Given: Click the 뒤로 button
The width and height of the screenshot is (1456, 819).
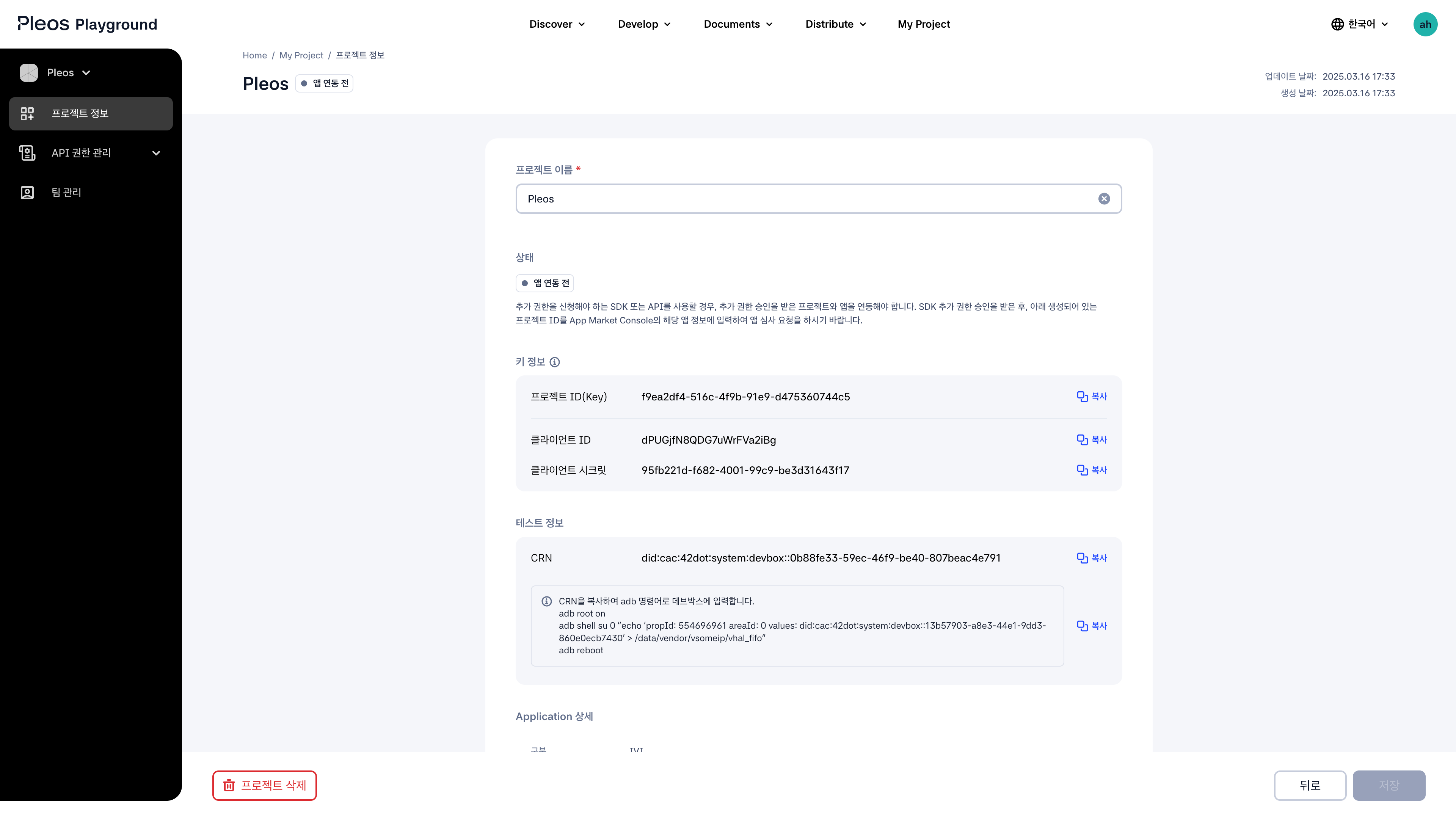Looking at the screenshot, I should pyautogui.click(x=1310, y=785).
